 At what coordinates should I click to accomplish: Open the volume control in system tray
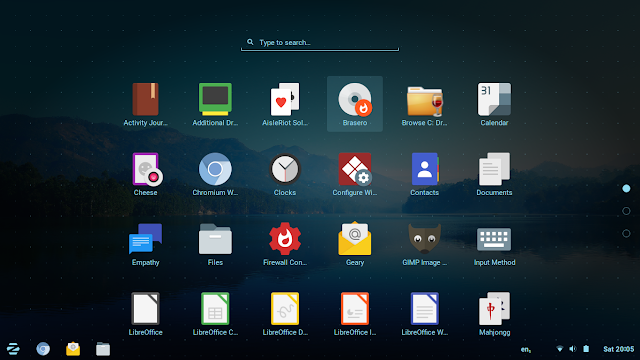point(573,349)
